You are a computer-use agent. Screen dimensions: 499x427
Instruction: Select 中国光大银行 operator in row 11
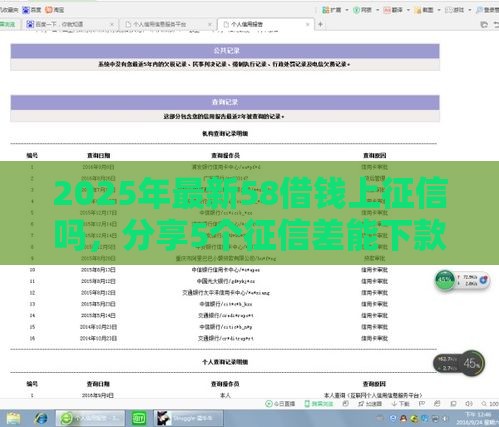[x=226, y=281]
